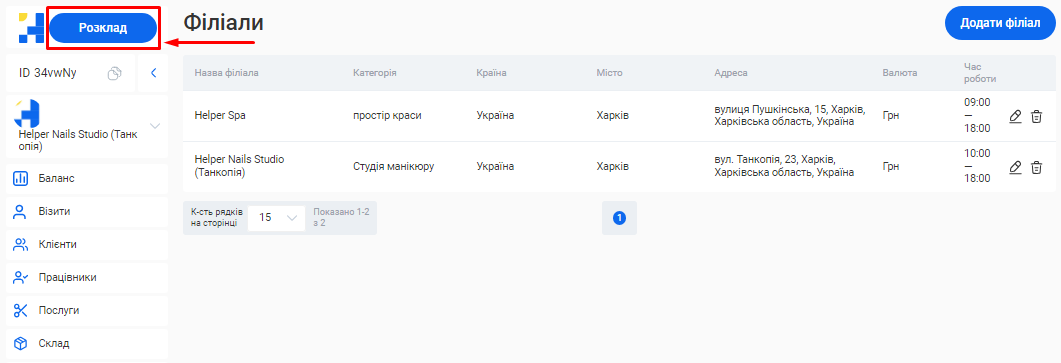Open the Послуги menu item

(87, 311)
